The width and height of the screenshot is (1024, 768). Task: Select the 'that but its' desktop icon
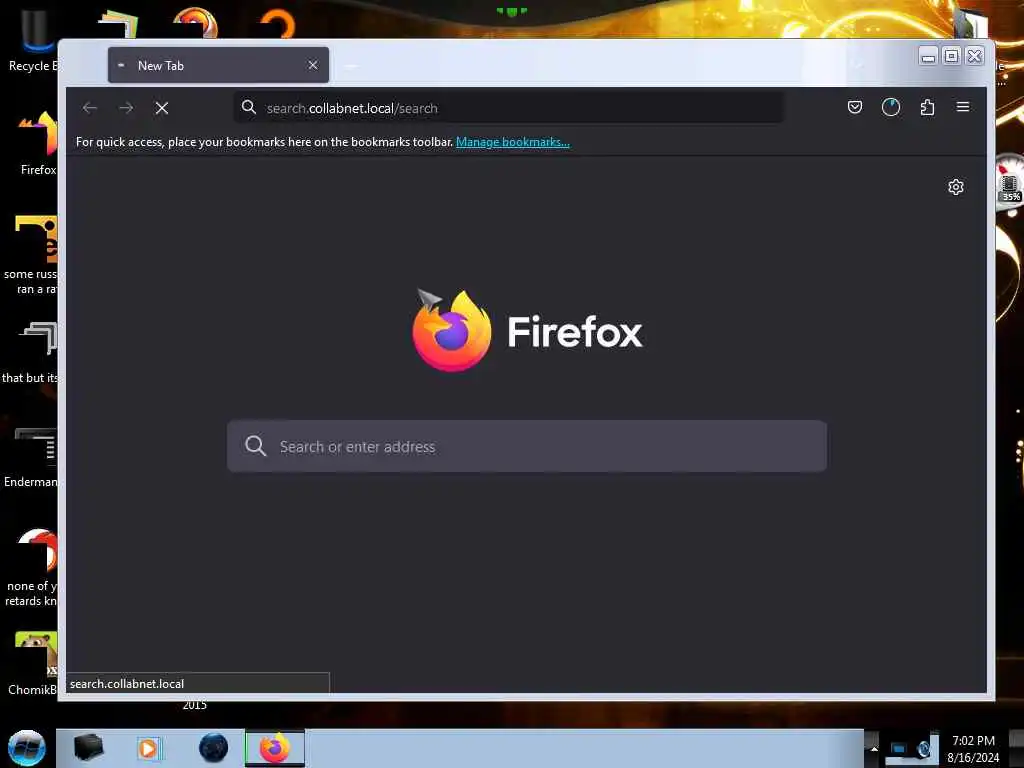(30, 353)
